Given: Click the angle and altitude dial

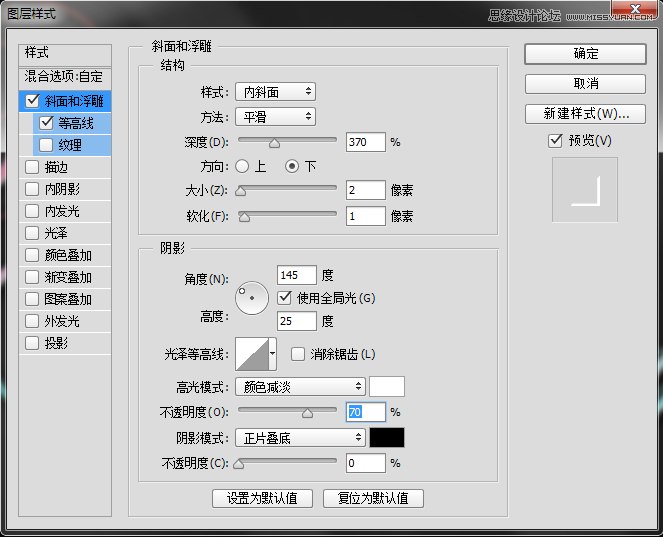Looking at the screenshot, I should [x=252, y=298].
